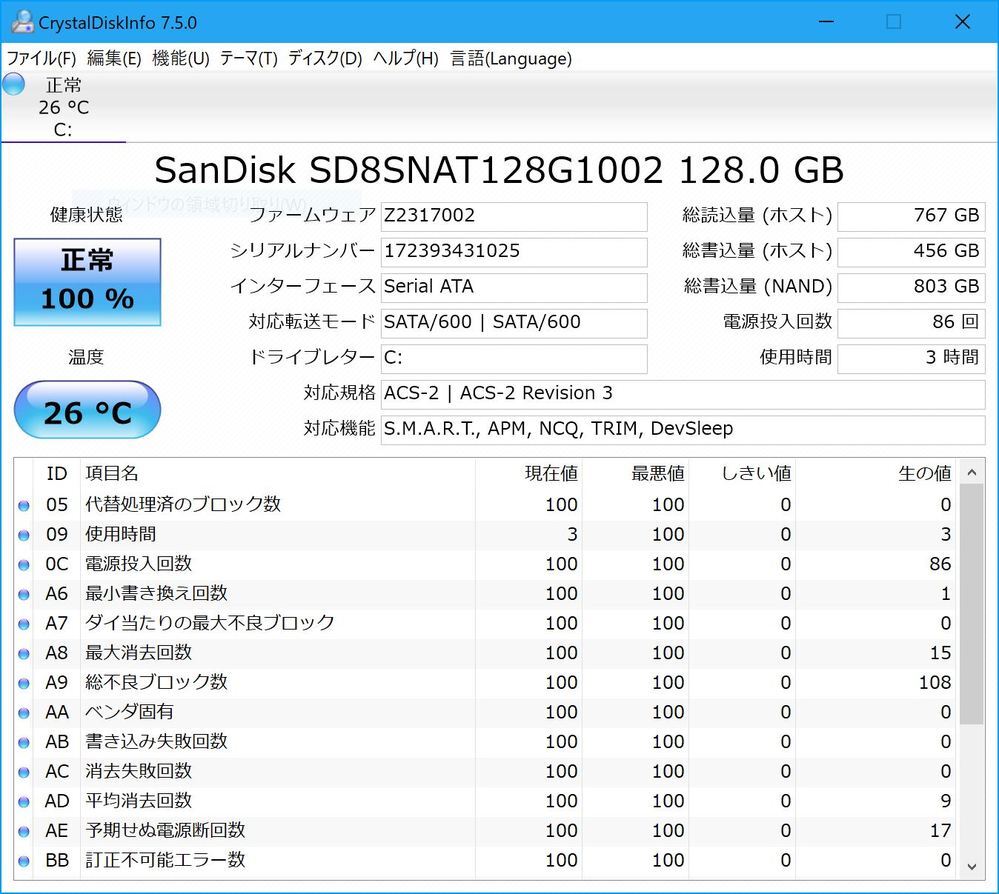This screenshot has height=894, width=999.
Task: Click the interface field Serial ATA
Action: [x=514, y=287]
